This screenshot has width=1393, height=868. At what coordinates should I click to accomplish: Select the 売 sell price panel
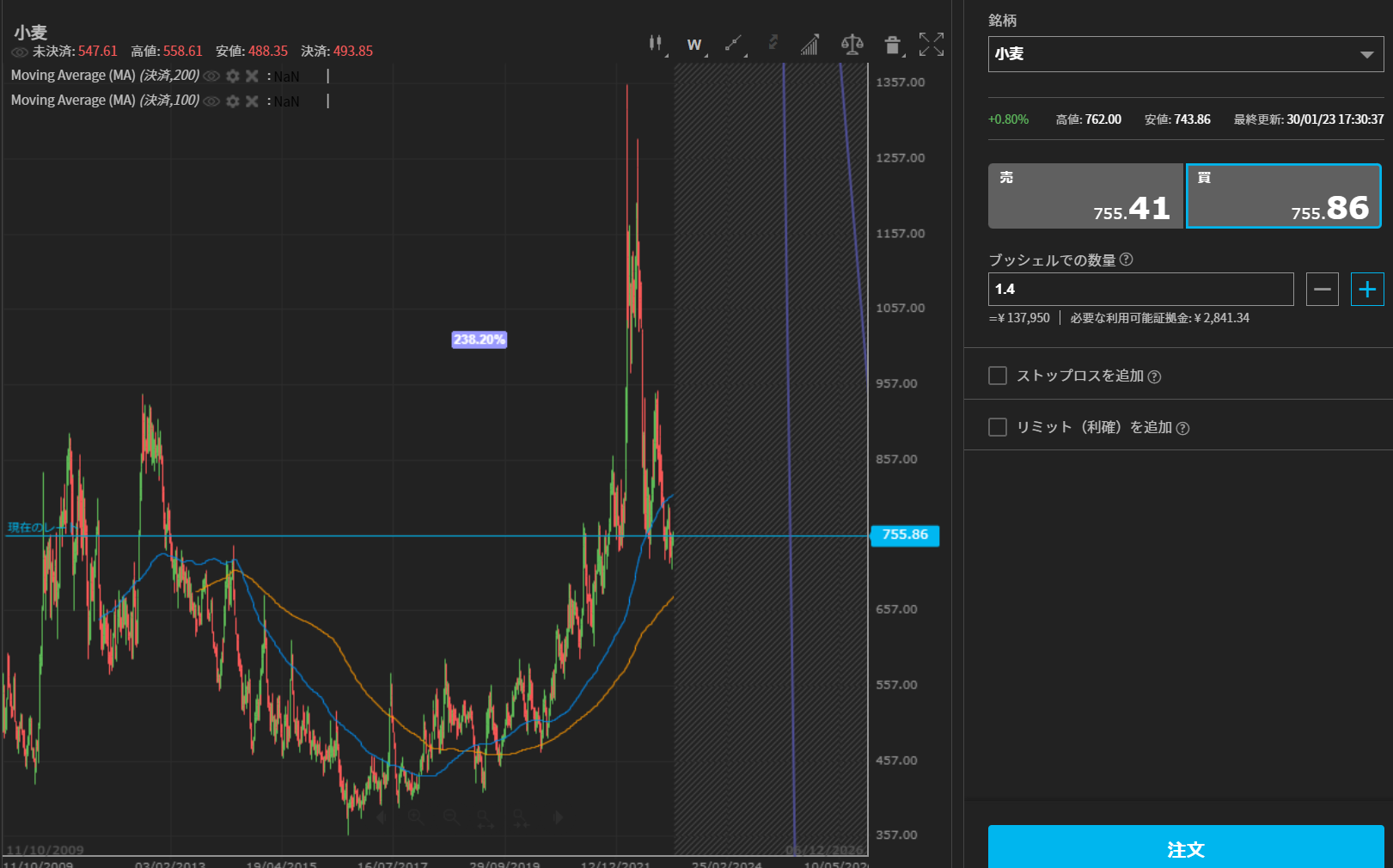pos(1085,196)
